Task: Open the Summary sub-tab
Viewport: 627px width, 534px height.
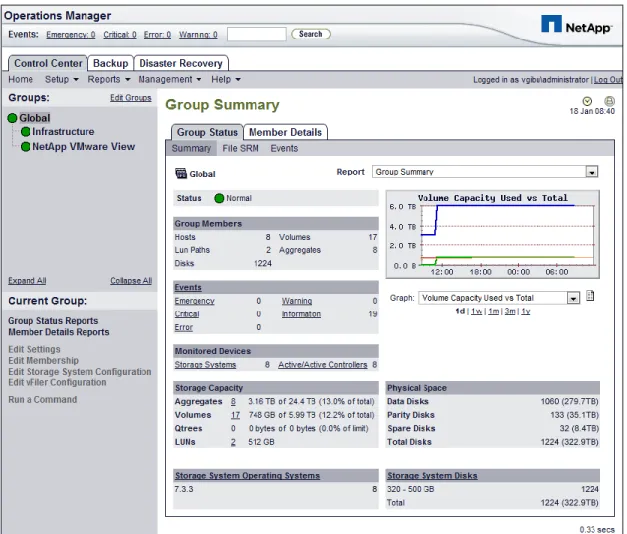Action: click(191, 148)
